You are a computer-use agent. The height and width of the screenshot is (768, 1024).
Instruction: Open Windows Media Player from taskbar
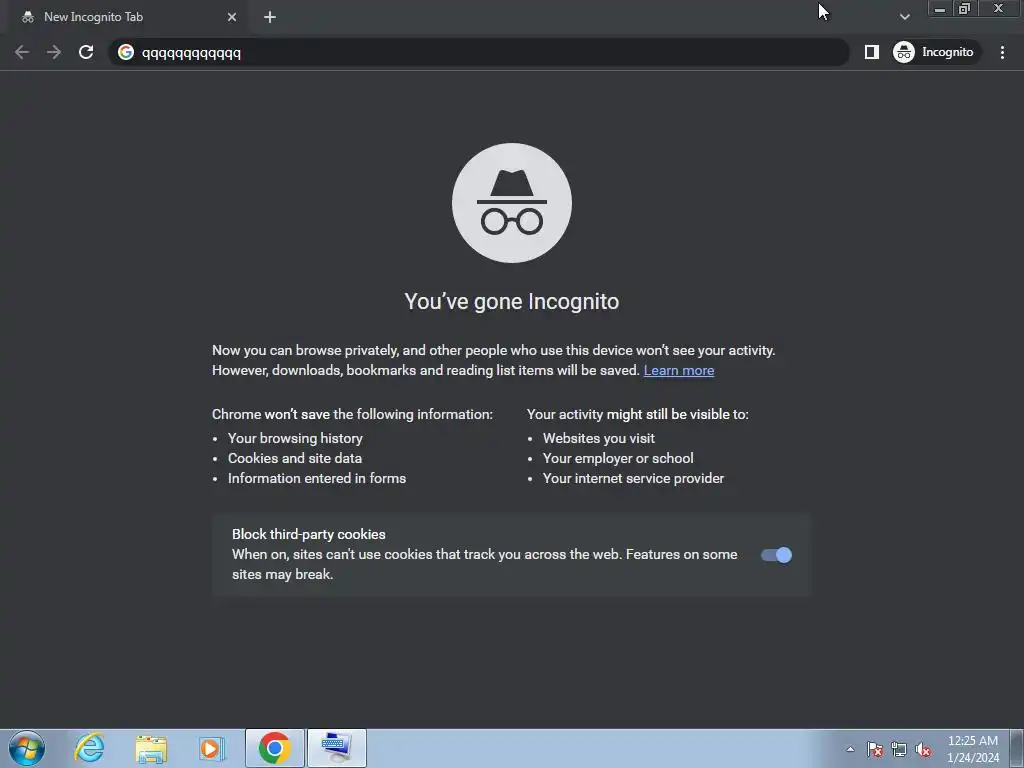[211, 748]
